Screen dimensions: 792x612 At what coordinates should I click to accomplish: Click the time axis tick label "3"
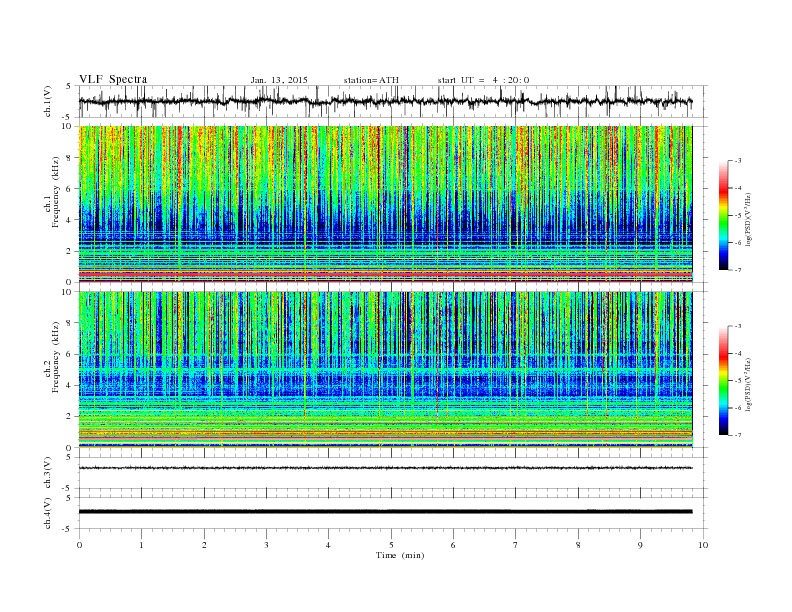(x=266, y=545)
